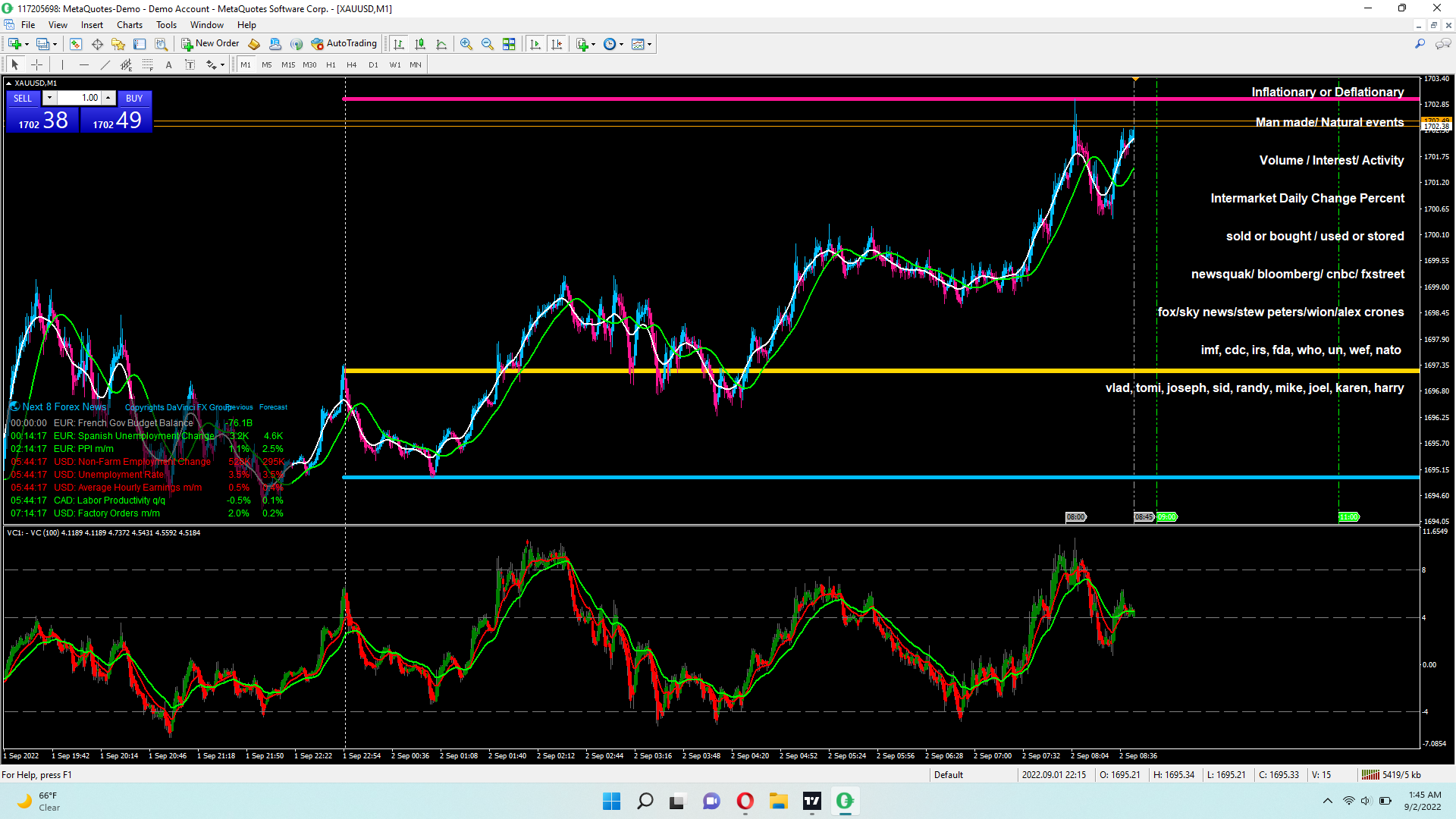Open the indicators list dropdown
The image size is (1456, 819).
click(x=593, y=44)
